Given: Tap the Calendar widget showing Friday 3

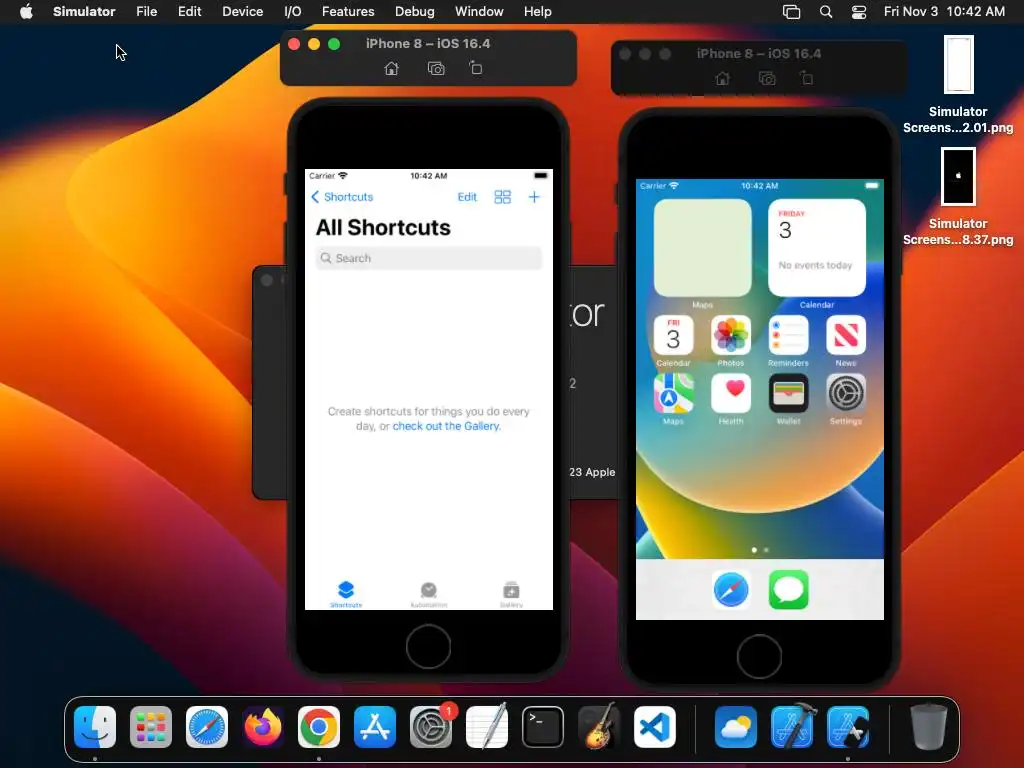Looking at the screenshot, I should click(817, 248).
